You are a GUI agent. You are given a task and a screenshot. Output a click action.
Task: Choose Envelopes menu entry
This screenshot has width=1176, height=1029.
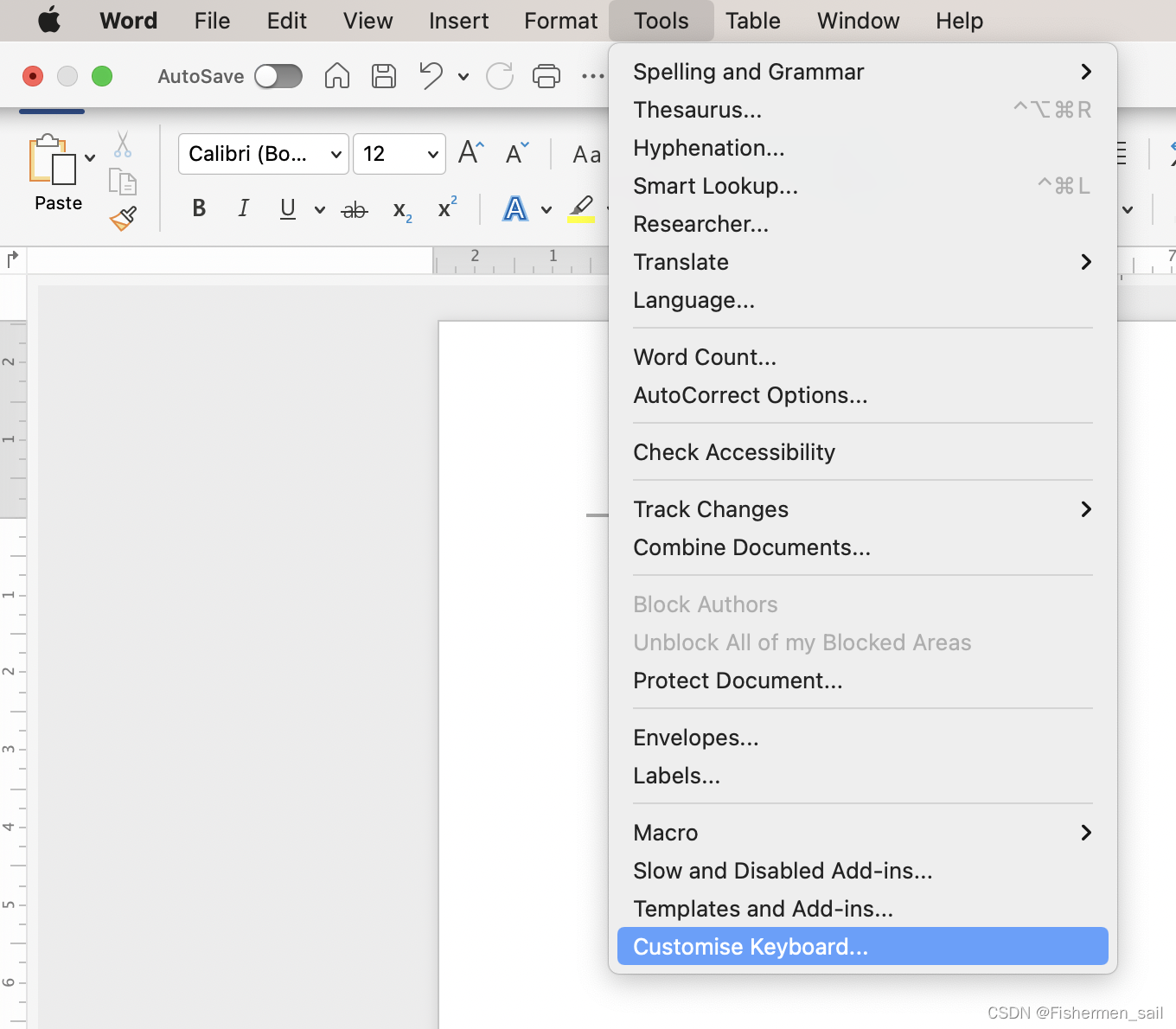click(x=863, y=738)
